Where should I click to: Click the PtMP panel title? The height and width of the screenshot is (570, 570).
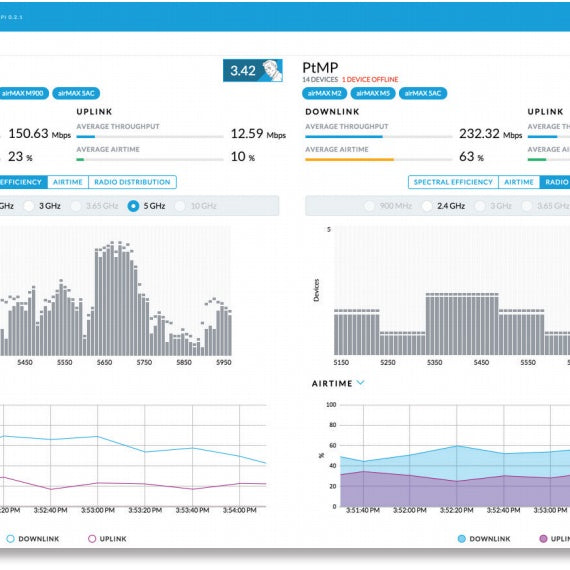320,68
